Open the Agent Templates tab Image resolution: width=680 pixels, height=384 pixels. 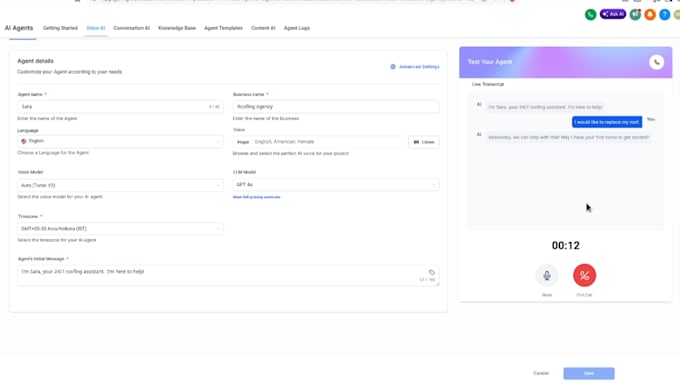coord(223,28)
